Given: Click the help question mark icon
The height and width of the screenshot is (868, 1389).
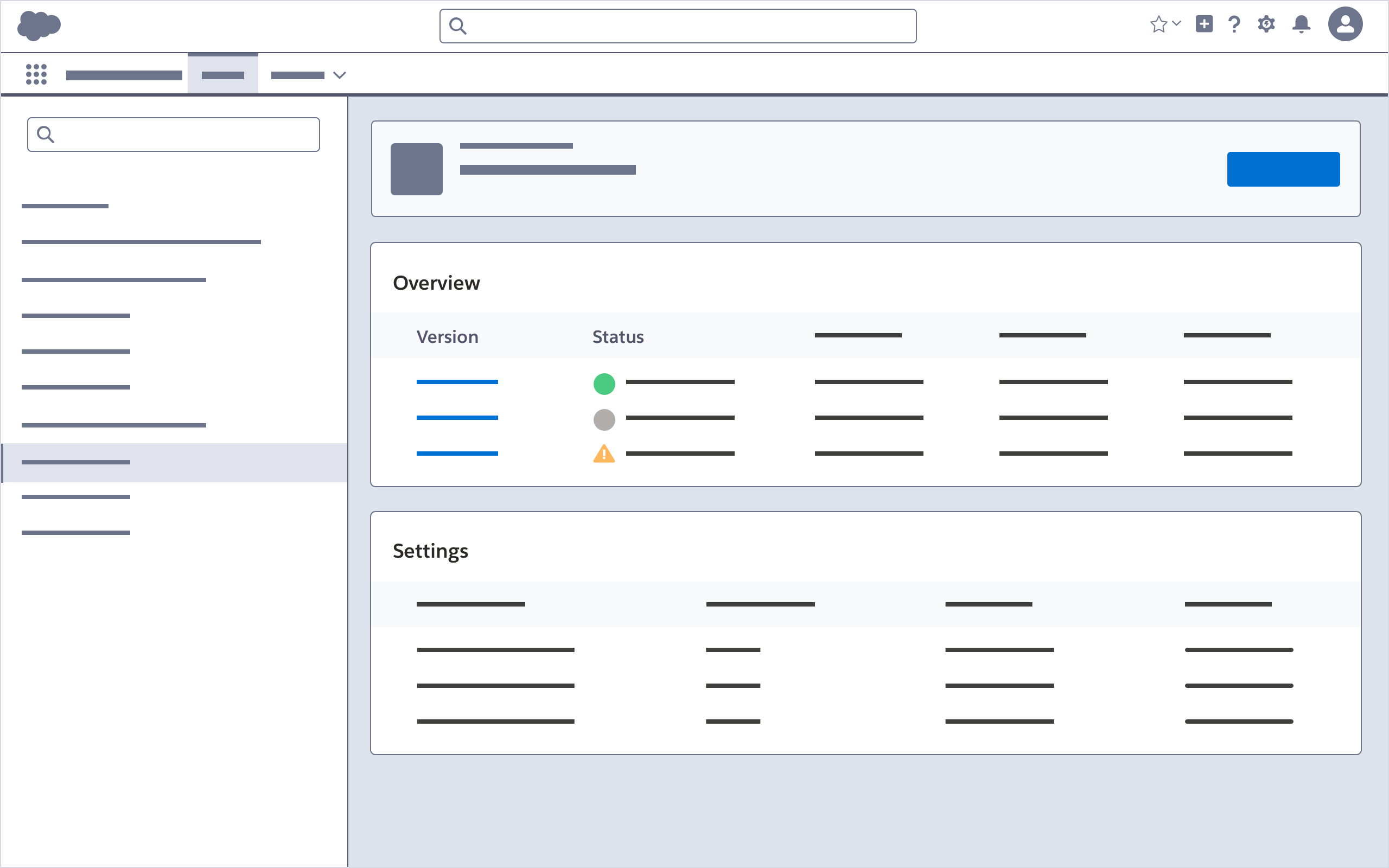Looking at the screenshot, I should [x=1233, y=24].
